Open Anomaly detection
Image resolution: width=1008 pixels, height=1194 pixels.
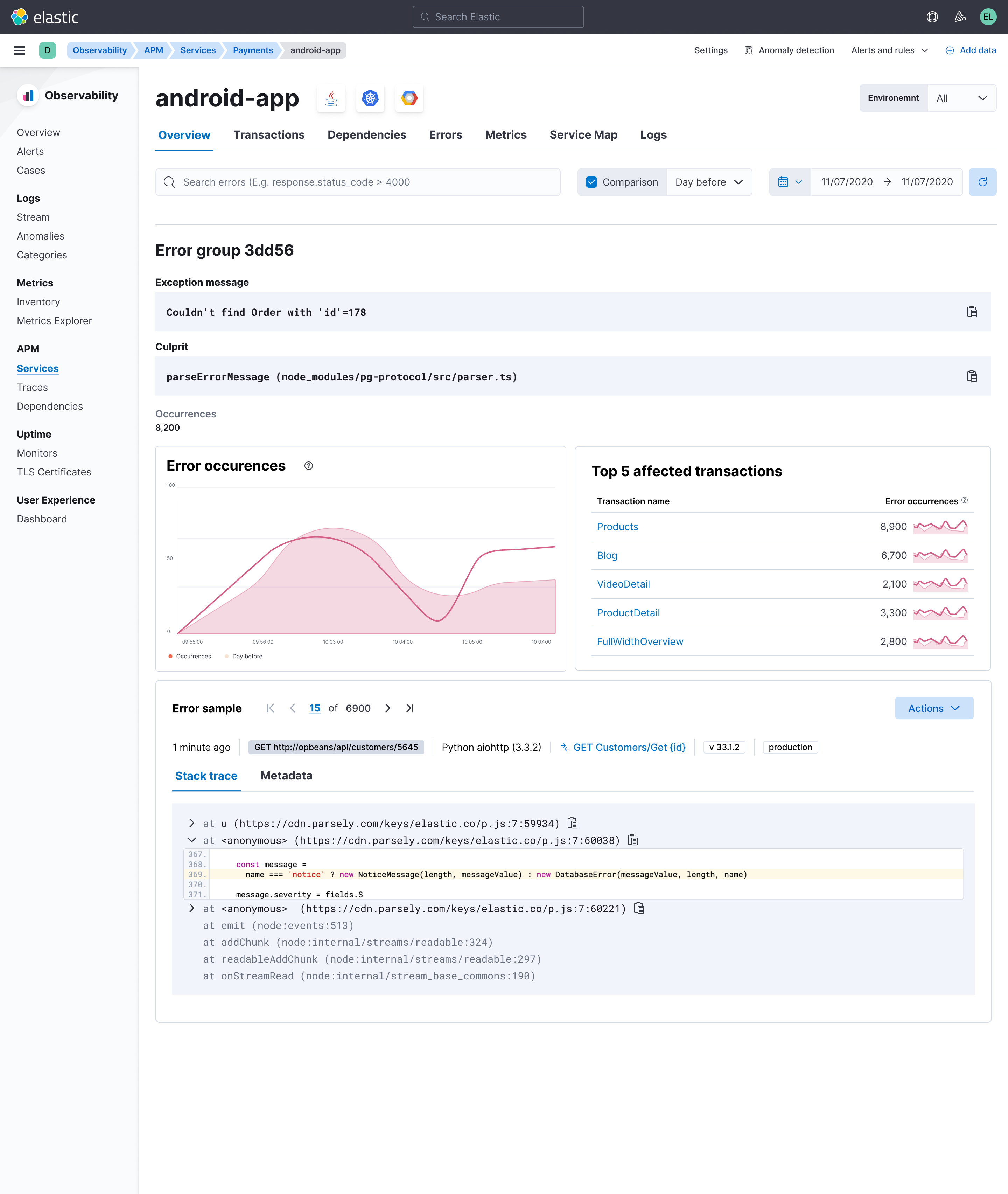pyautogui.click(x=789, y=50)
